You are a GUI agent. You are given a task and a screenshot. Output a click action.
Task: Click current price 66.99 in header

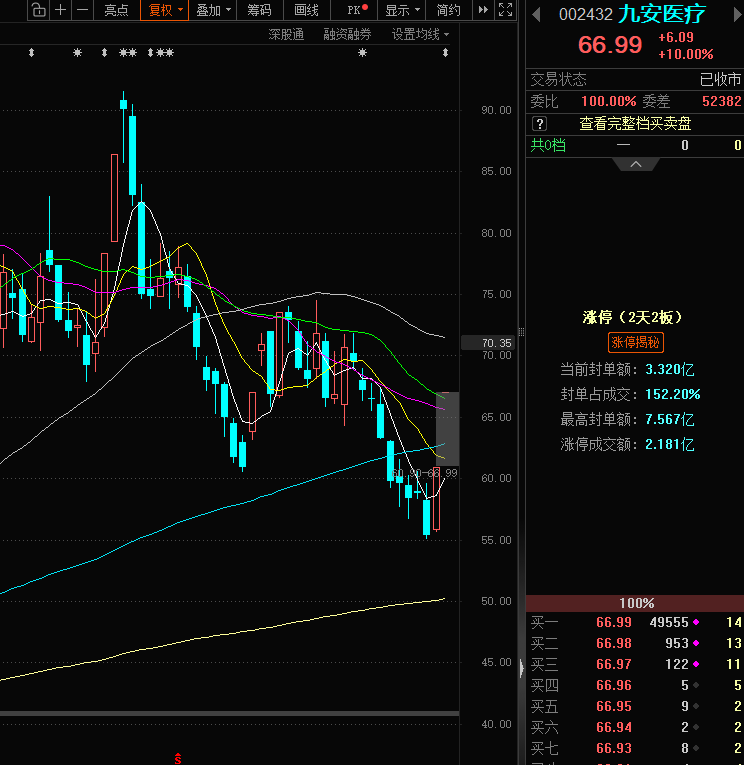tap(610, 45)
